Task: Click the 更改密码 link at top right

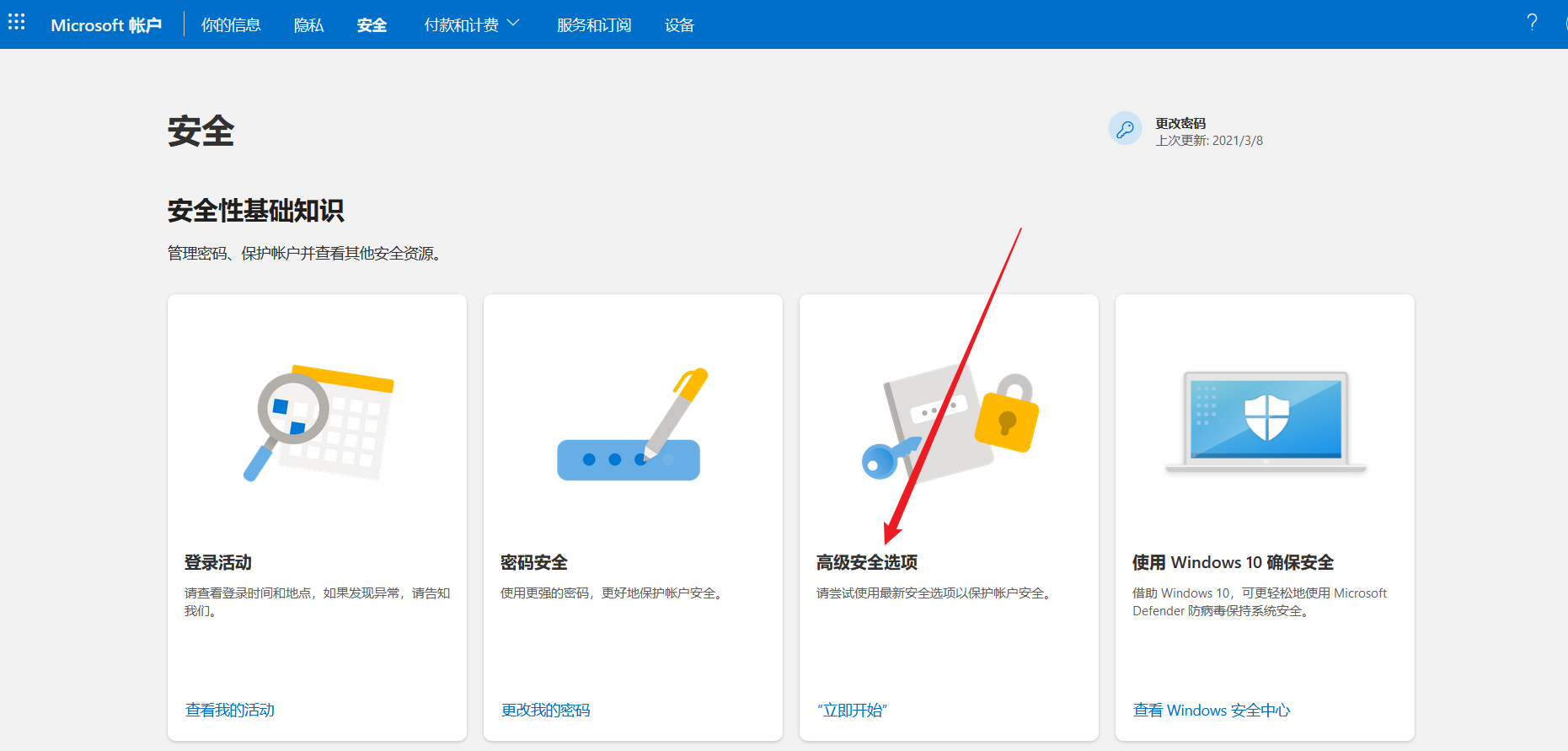Action: point(1180,123)
